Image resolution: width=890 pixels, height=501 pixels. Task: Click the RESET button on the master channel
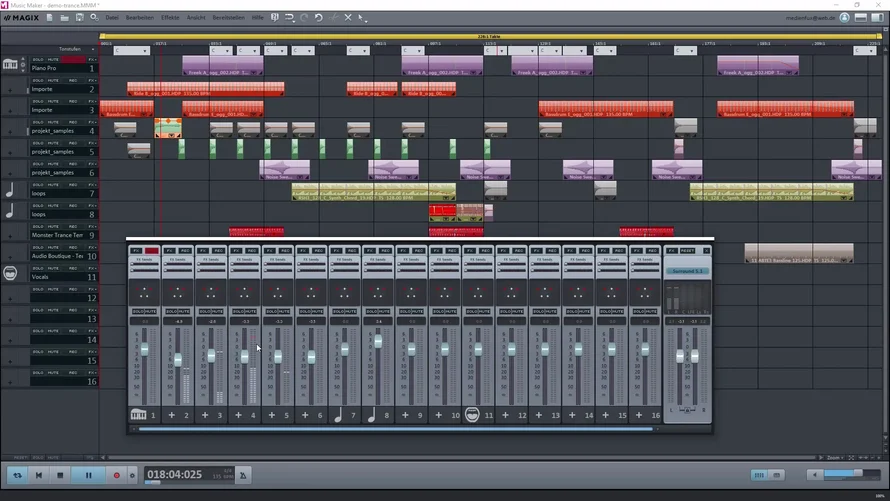688,250
